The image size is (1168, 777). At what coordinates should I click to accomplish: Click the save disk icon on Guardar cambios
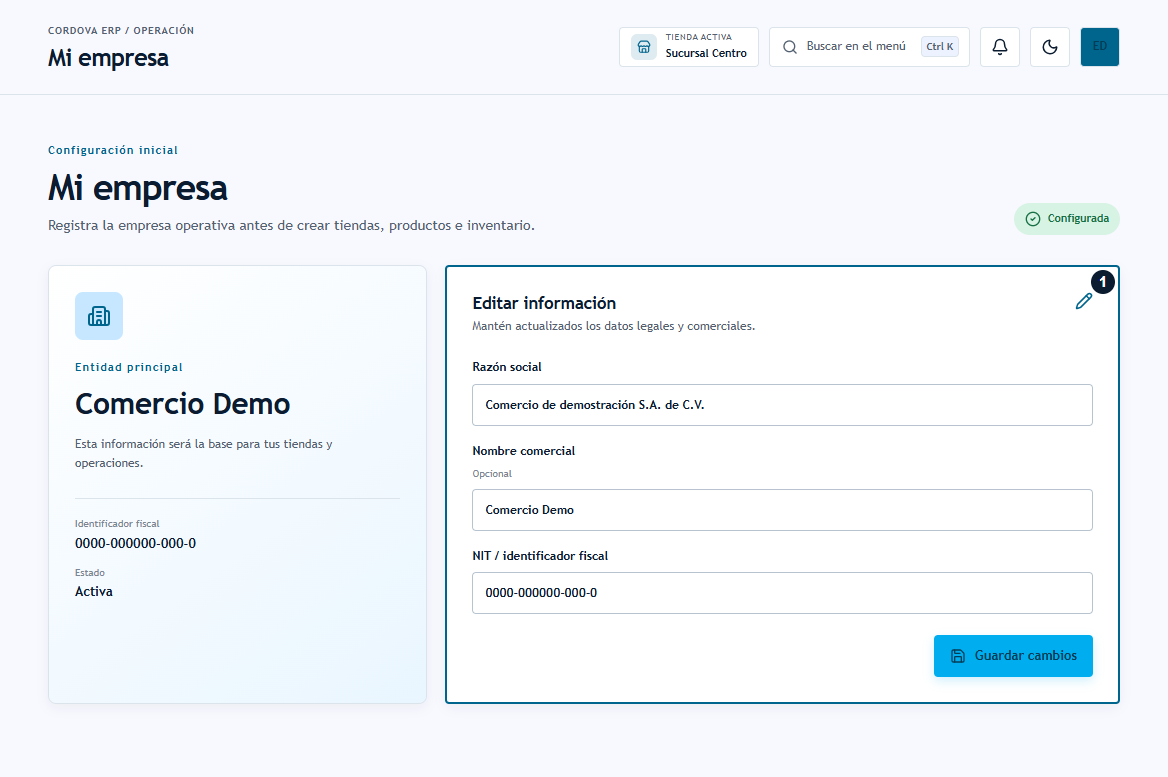(x=958, y=656)
